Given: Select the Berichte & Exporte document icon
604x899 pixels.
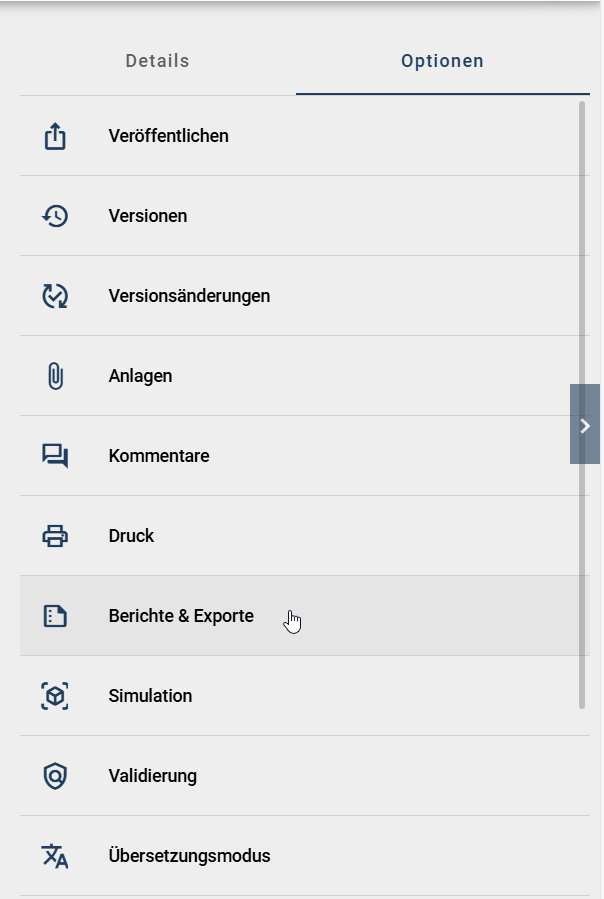Looking at the screenshot, I should [x=55, y=616].
